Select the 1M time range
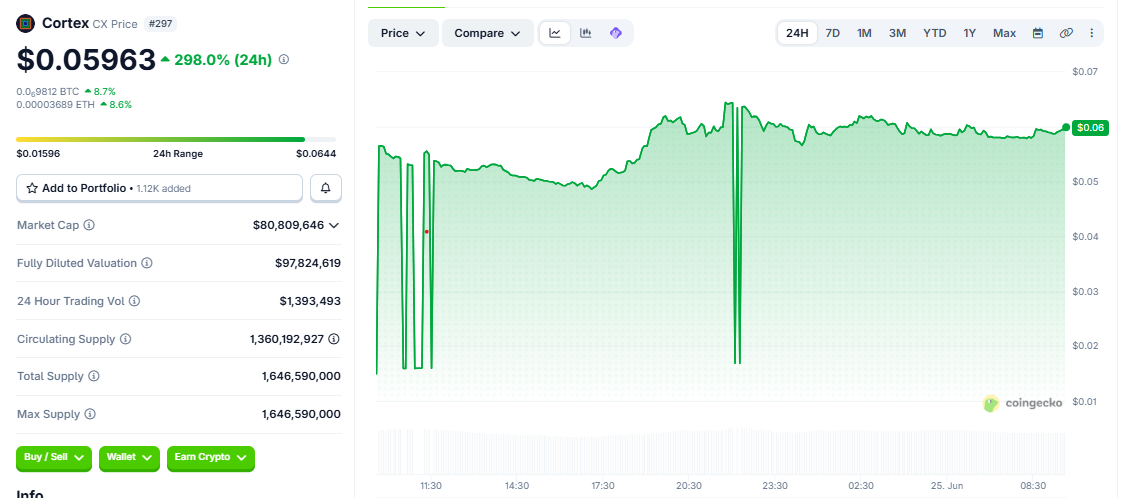 point(865,33)
